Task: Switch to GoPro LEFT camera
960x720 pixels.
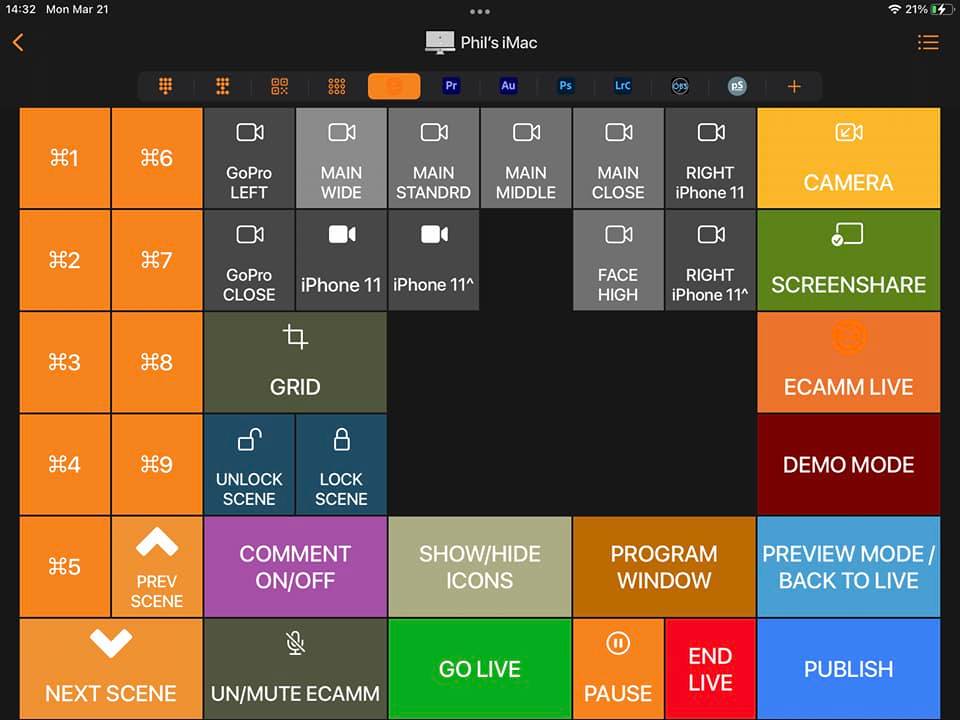Action: click(249, 158)
